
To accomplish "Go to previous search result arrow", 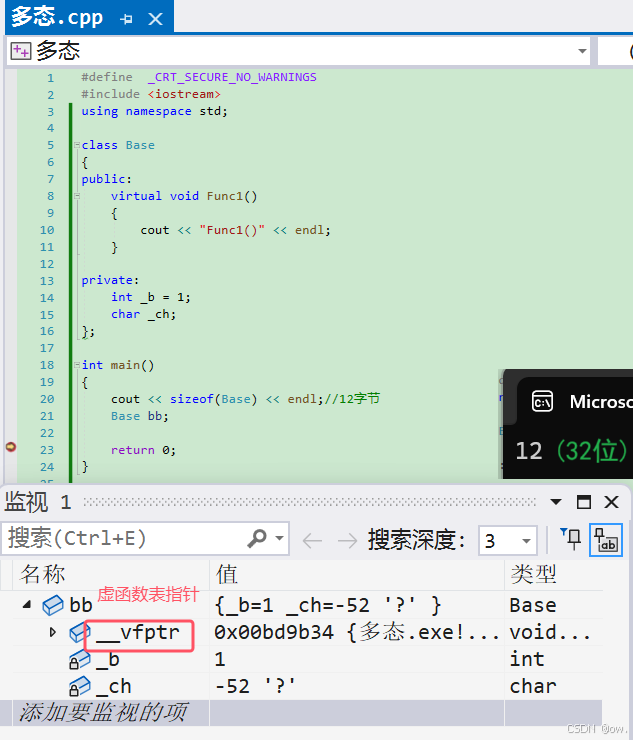I will (312, 540).
